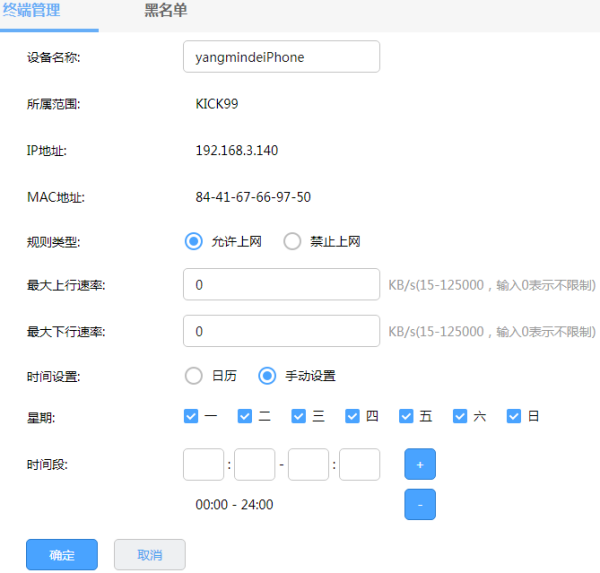The height and width of the screenshot is (573, 600).
Task: Click the 最大下行速率 input field
Action: (x=281, y=331)
